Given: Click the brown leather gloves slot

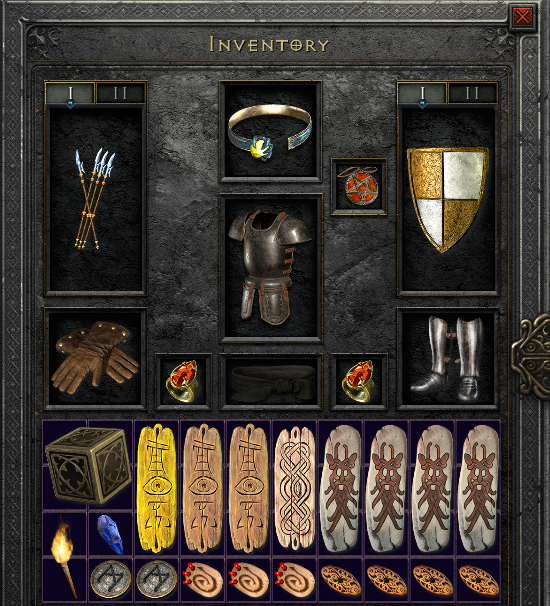Looking at the screenshot, I should [95, 358].
